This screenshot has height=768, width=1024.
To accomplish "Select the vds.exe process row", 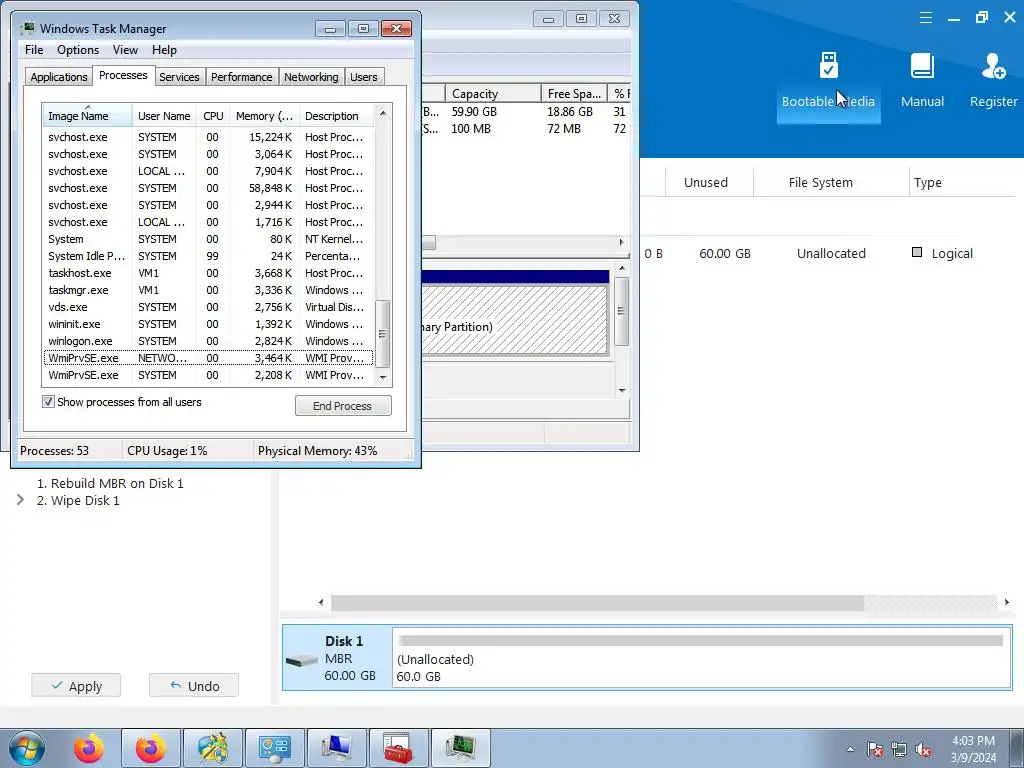I will click(x=208, y=307).
